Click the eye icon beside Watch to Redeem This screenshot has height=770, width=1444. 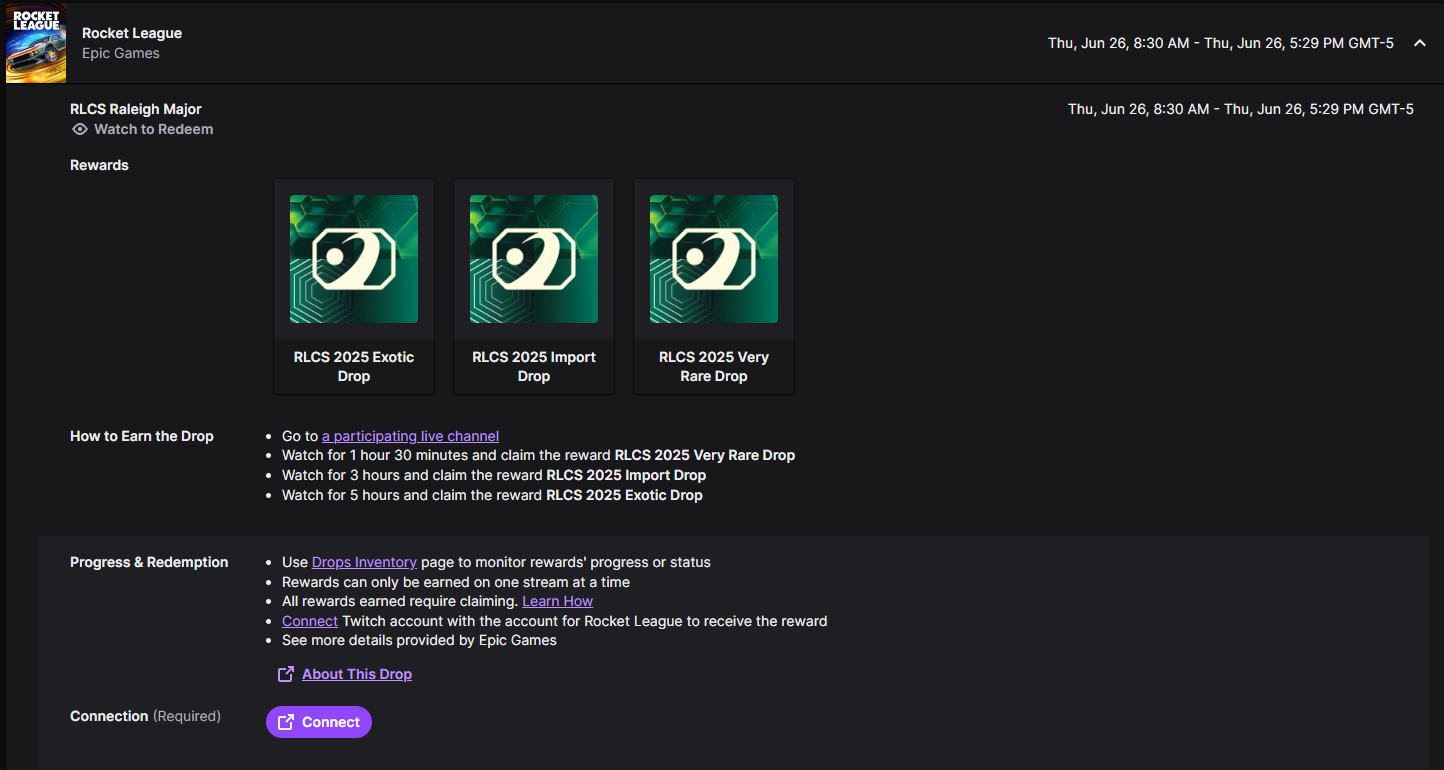80,129
